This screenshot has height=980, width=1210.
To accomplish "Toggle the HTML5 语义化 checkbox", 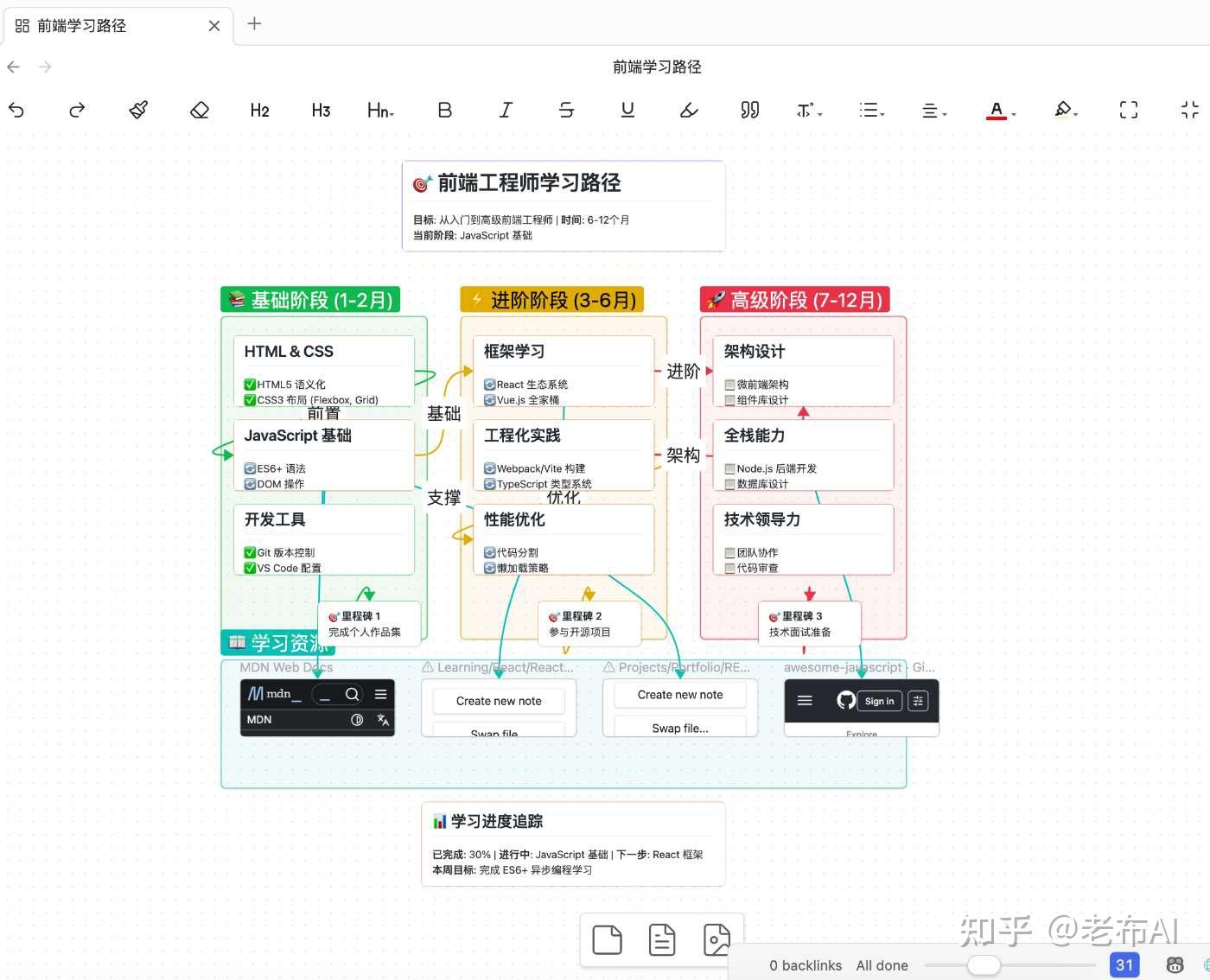I will pos(250,385).
